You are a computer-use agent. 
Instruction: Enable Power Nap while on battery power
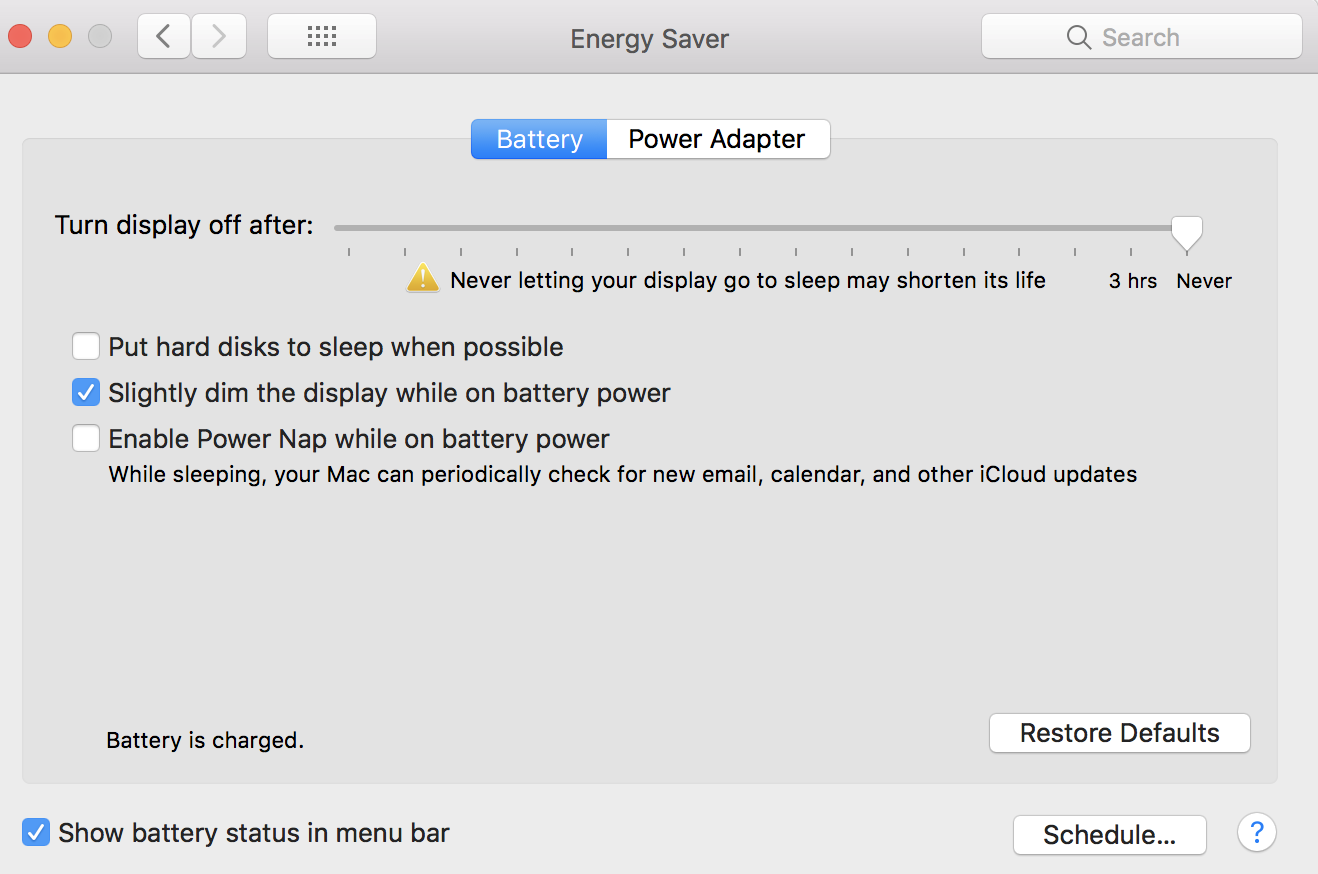[86, 439]
